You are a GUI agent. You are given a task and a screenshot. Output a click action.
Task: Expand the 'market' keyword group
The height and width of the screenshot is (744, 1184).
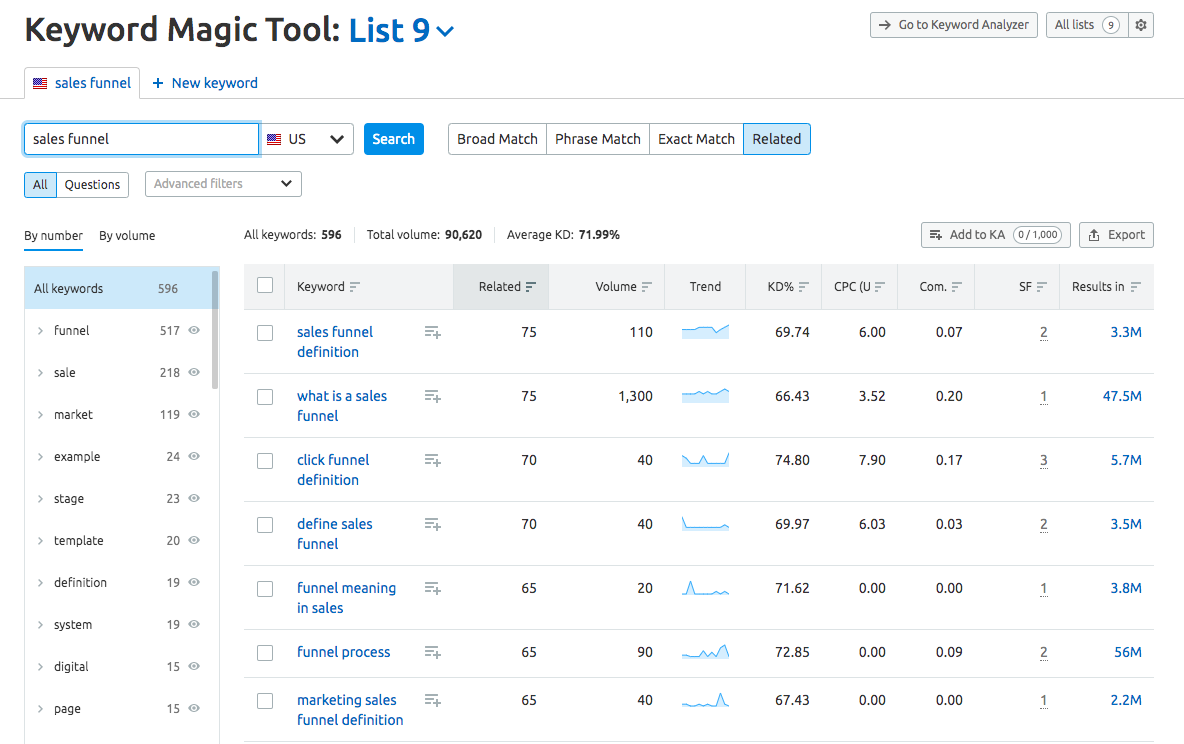pos(40,415)
